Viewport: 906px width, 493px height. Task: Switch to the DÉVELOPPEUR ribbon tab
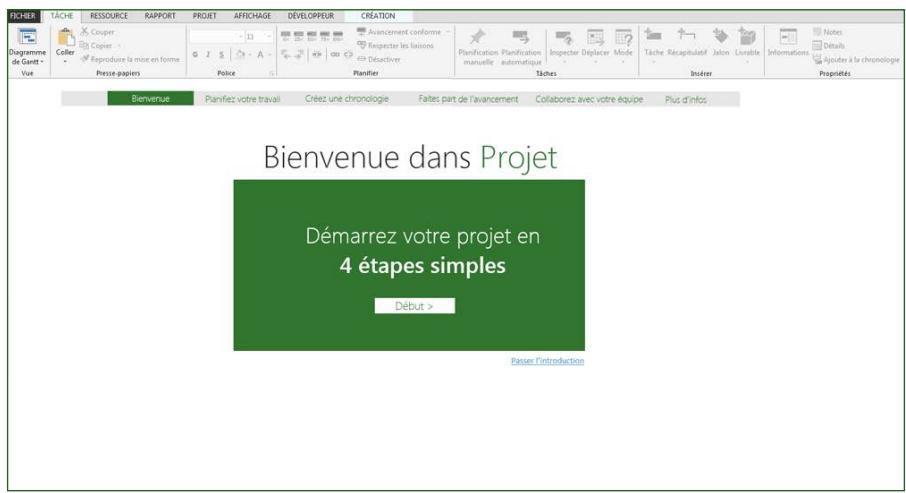pos(311,16)
